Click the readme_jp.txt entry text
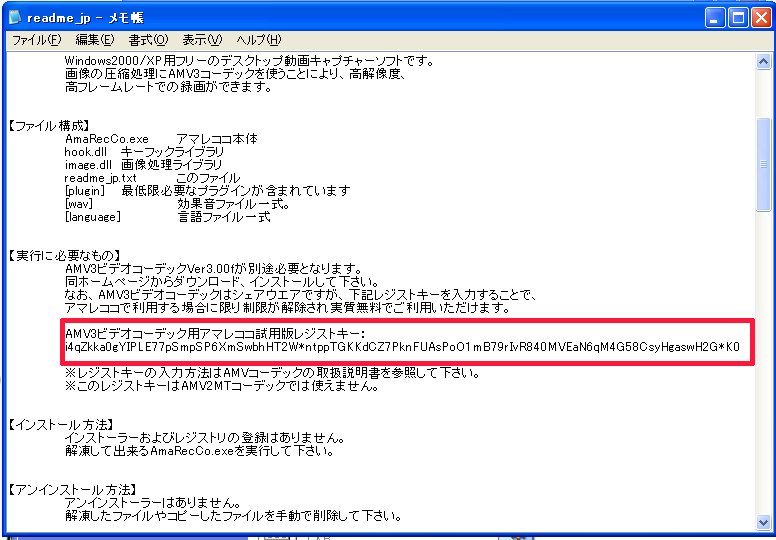The width and height of the screenshot is (776, 540). click(100, 178)
